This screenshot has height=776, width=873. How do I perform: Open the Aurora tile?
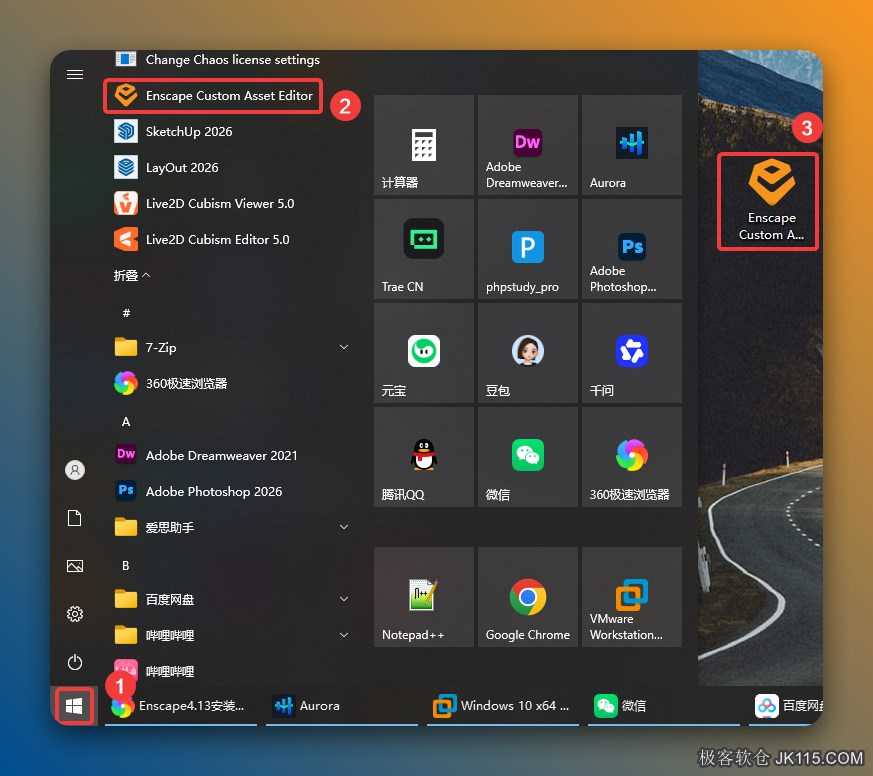coord(631,145)
